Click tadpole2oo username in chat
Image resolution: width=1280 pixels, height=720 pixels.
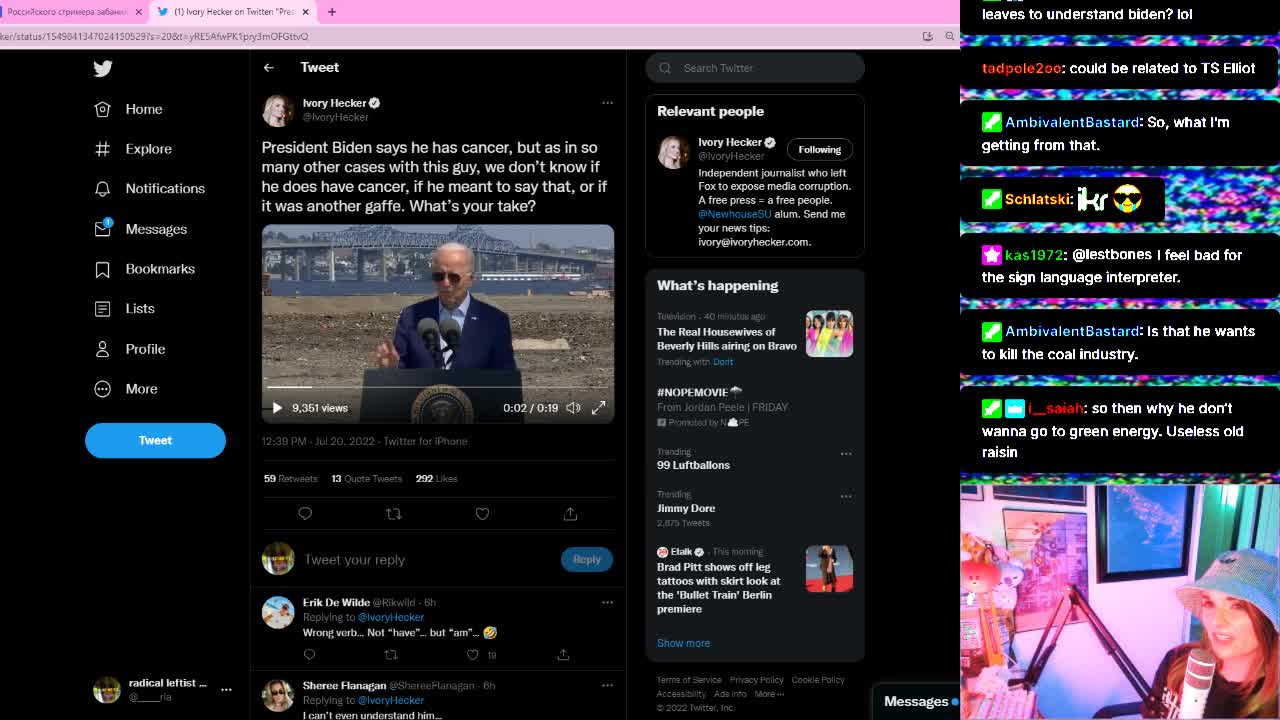(1021, 68)
